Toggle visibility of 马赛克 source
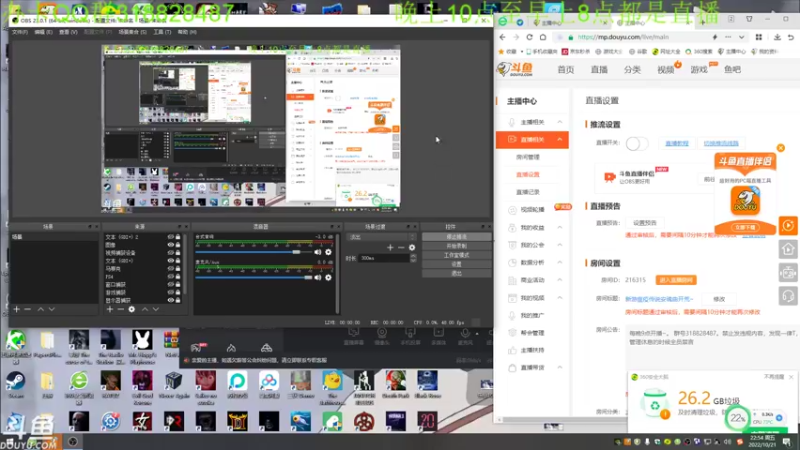Viewport: 800px width, 450px height. pos(171,269)
